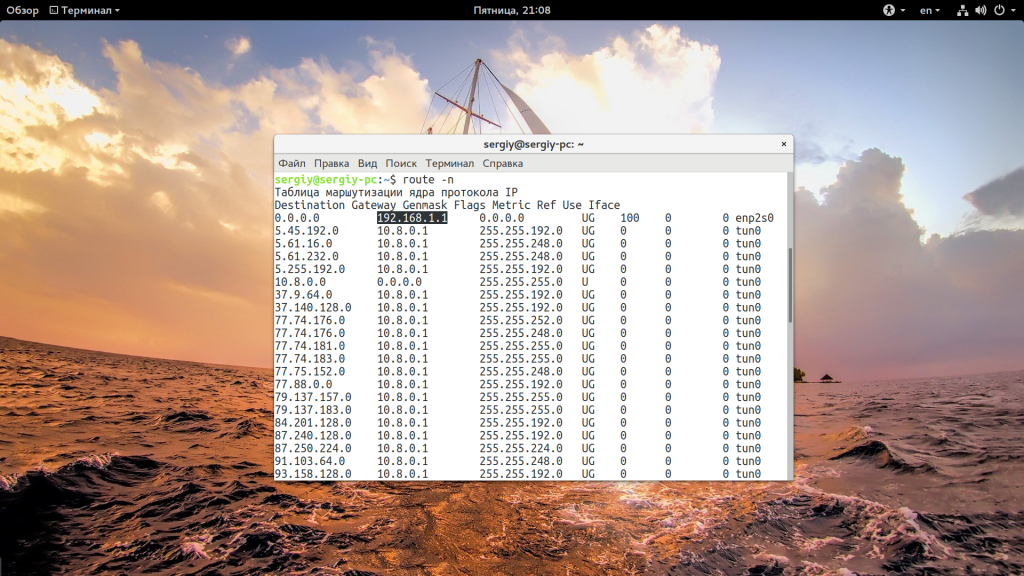The height and width of the screenshot is (576, 1024).
Task: Close the terminal window
Action: click(x=784, y=144)
